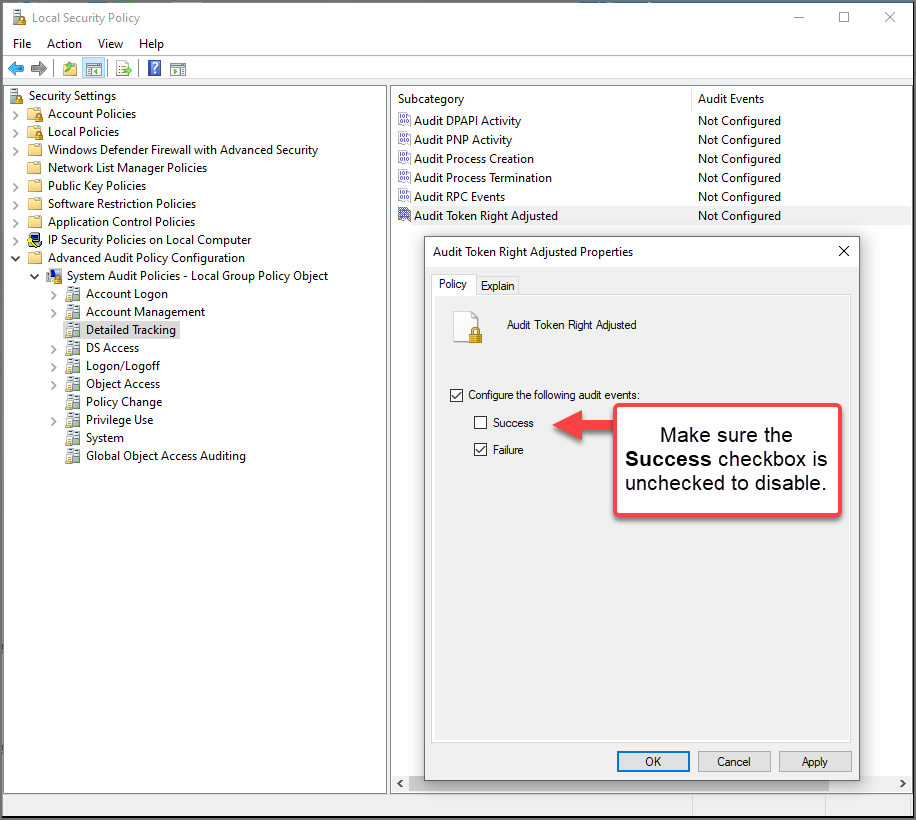
Task: Click the Back navigation arrow in the toolbar
Action: point(17,68)
